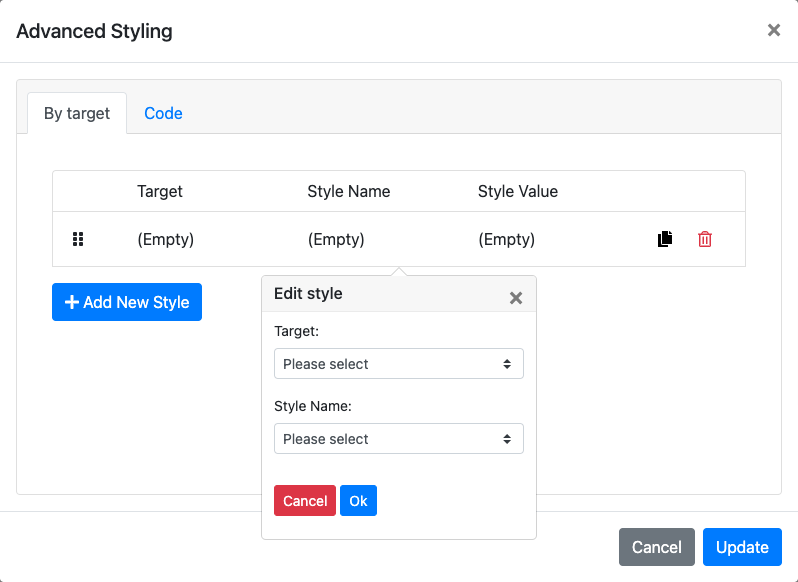The height and width of the screenshot is (582, 798).
Task: Select the empty Style Name cell in row
Action: [336, 240]
